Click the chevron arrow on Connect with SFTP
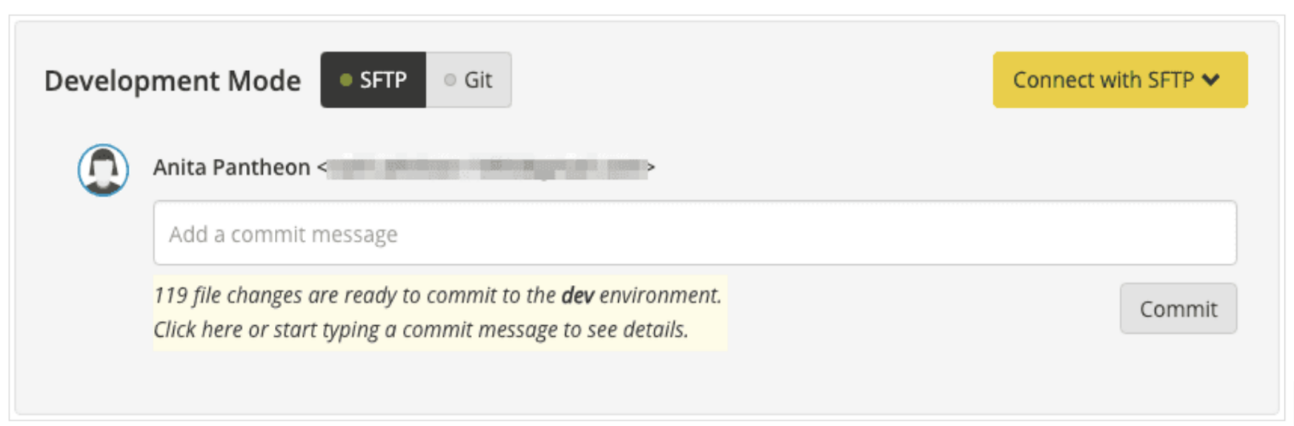Viewport: 1294px width, 426px height. (1211, 80)
